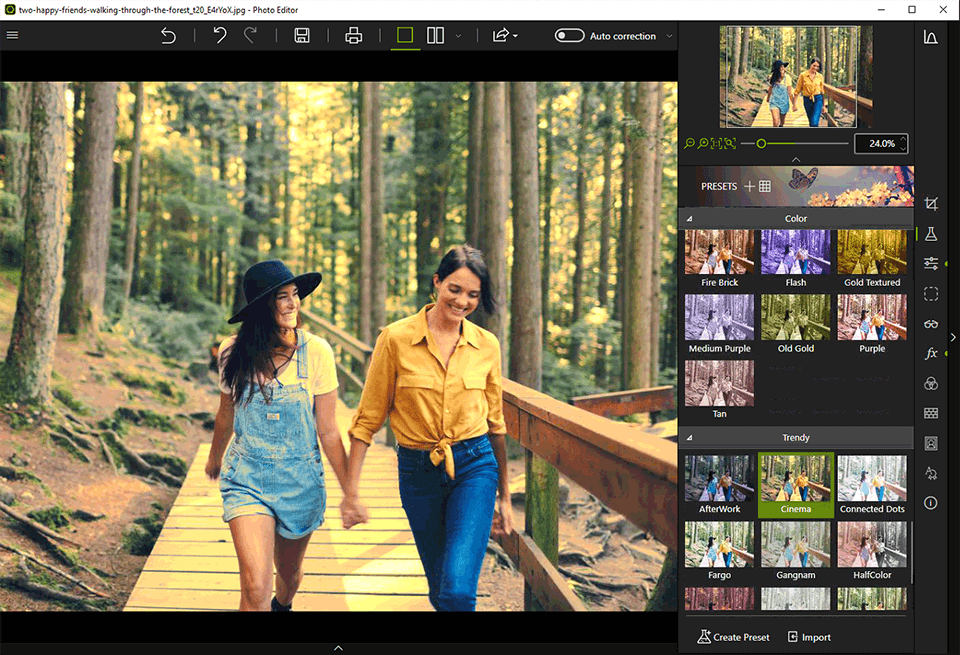Open the Adjustments sliders panel

[930, 263]
